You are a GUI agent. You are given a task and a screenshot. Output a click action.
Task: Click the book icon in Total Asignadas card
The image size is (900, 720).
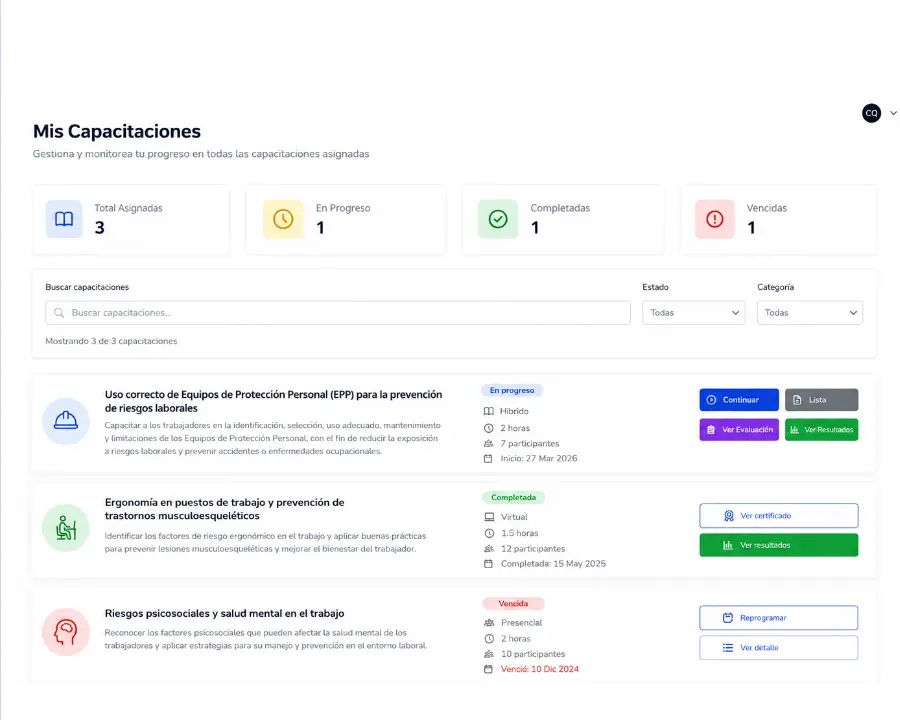[x=64, y=219]
